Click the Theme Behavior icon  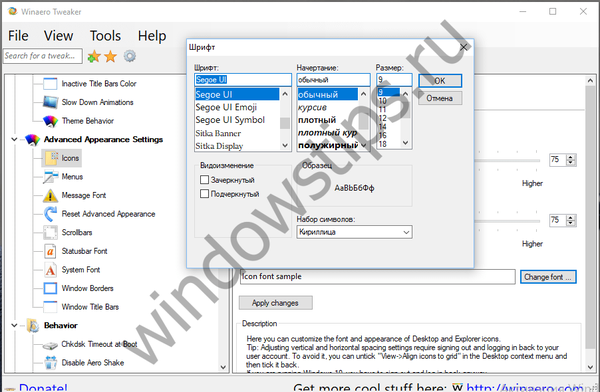[50, 121]
